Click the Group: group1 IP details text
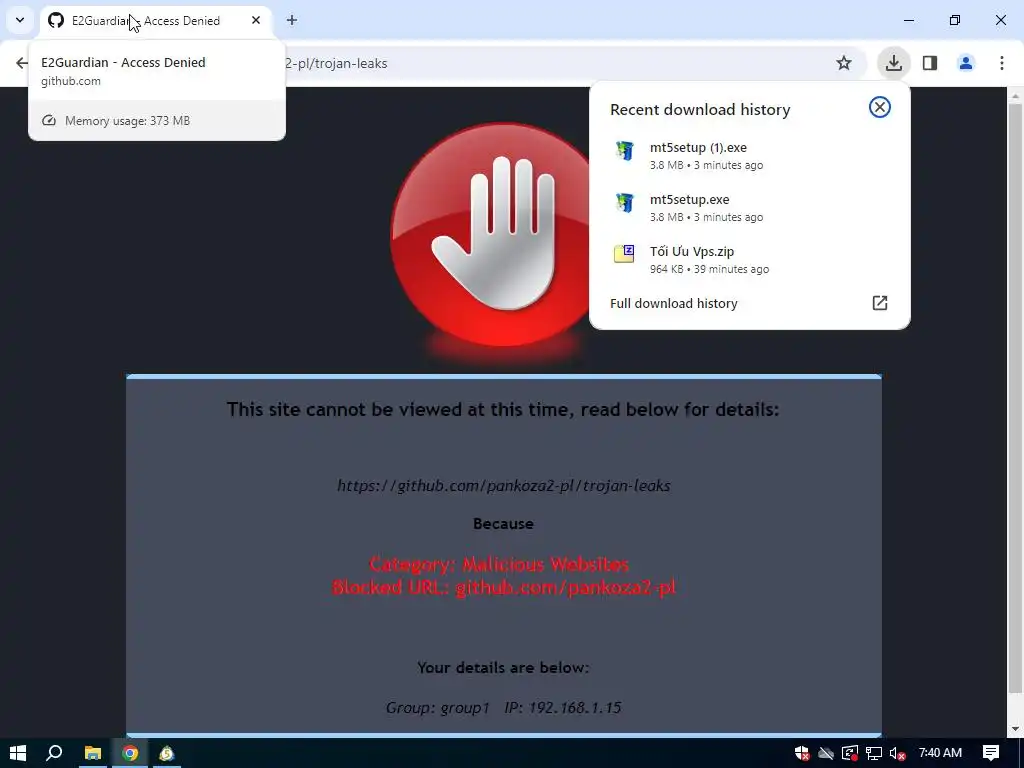 coord(503,708)
